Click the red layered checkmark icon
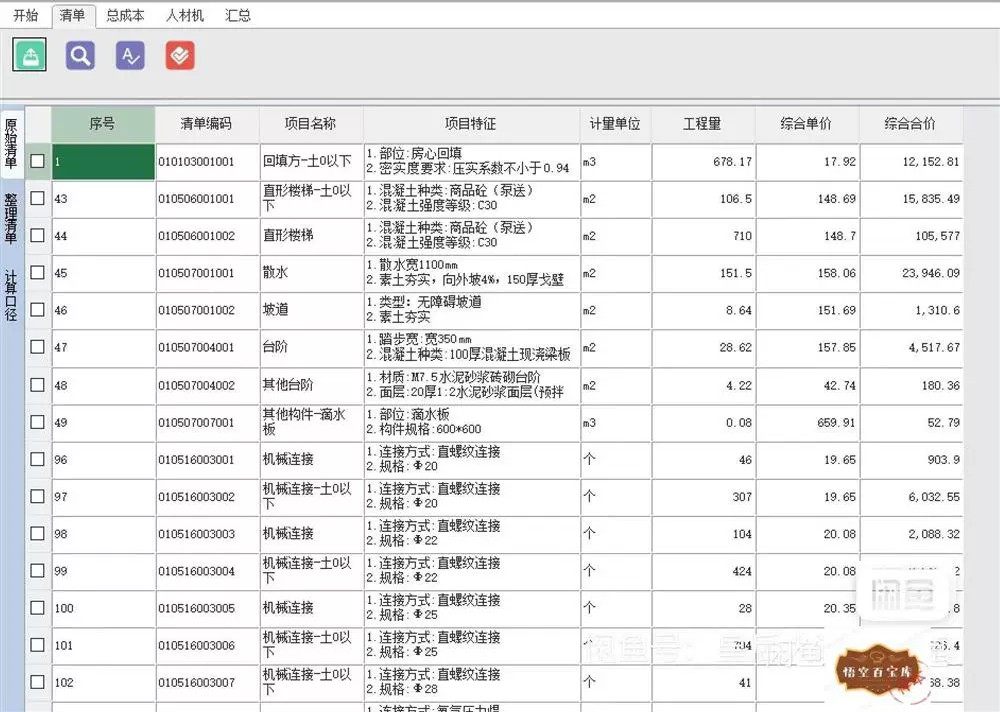This screenshot has height=712, width=1000. point(180,56)
